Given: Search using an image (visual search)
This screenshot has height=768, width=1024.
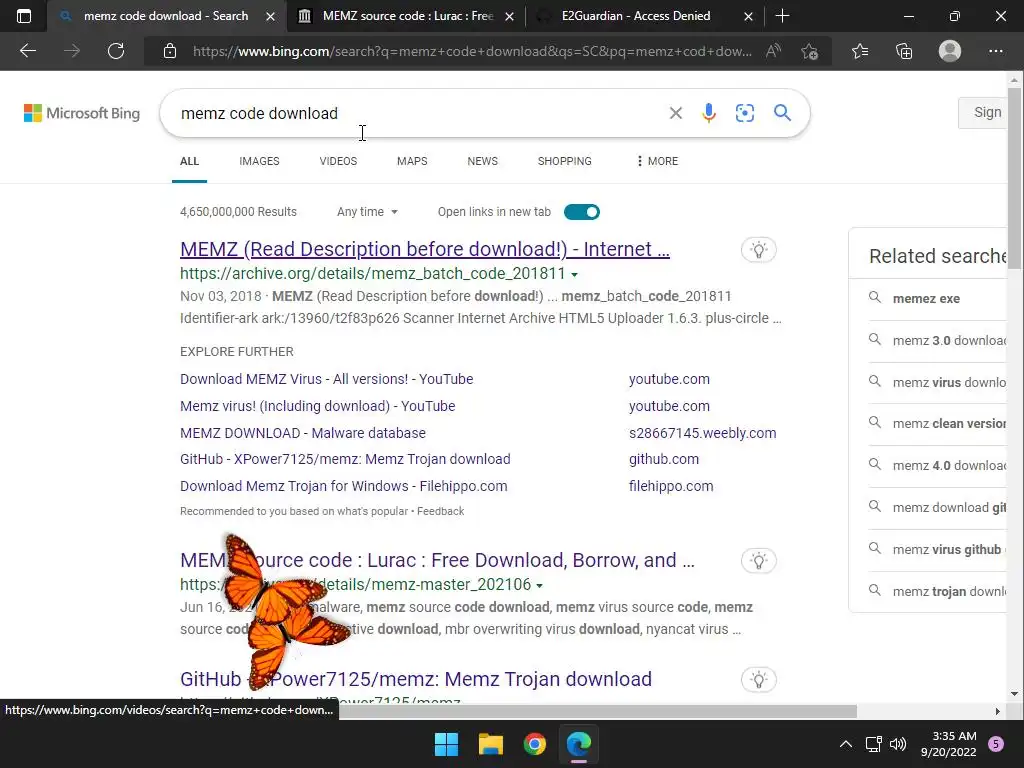Looking at the screenshot, I should coord(744,113).
